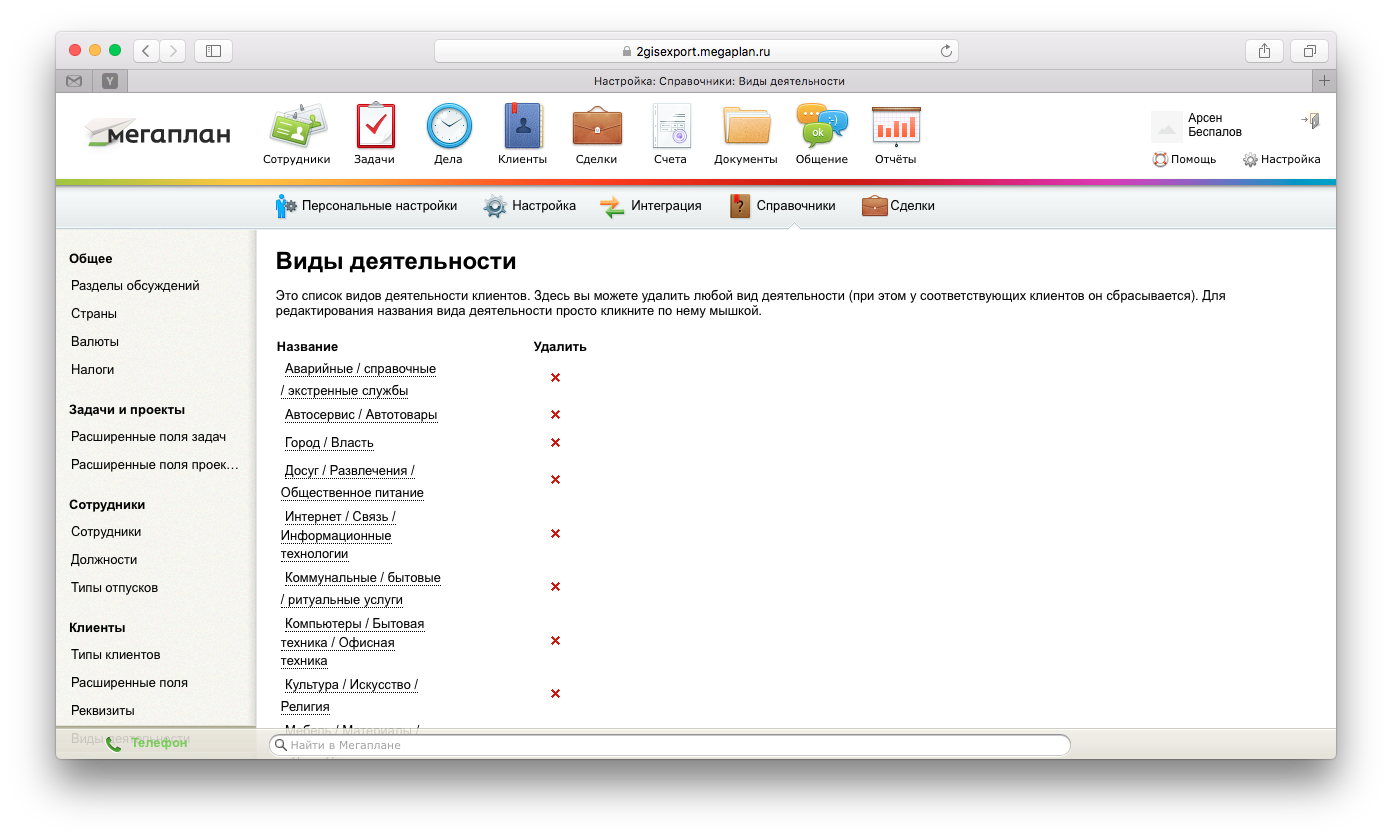The height and width of the screenshot is (839, 1392).
Task: Click the logout door icon
Action: [x=1311, y=120]
